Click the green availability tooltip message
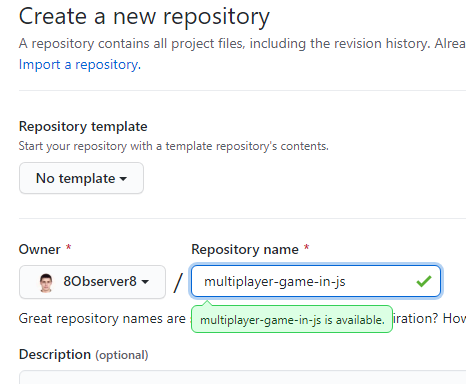The width and height of the screenshot is (466, 384). point(292,319)
